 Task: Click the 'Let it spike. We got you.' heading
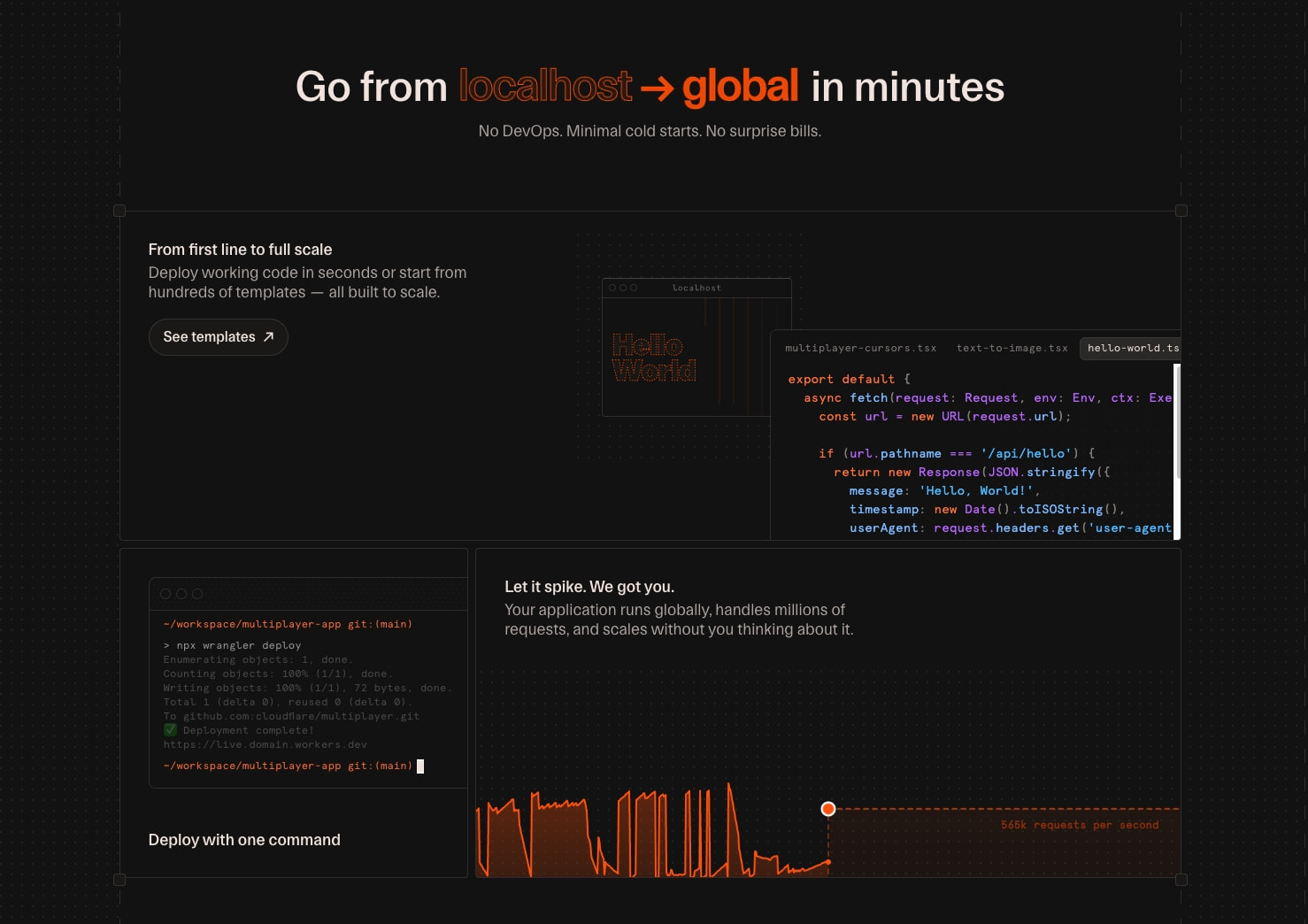click(589, 587)
